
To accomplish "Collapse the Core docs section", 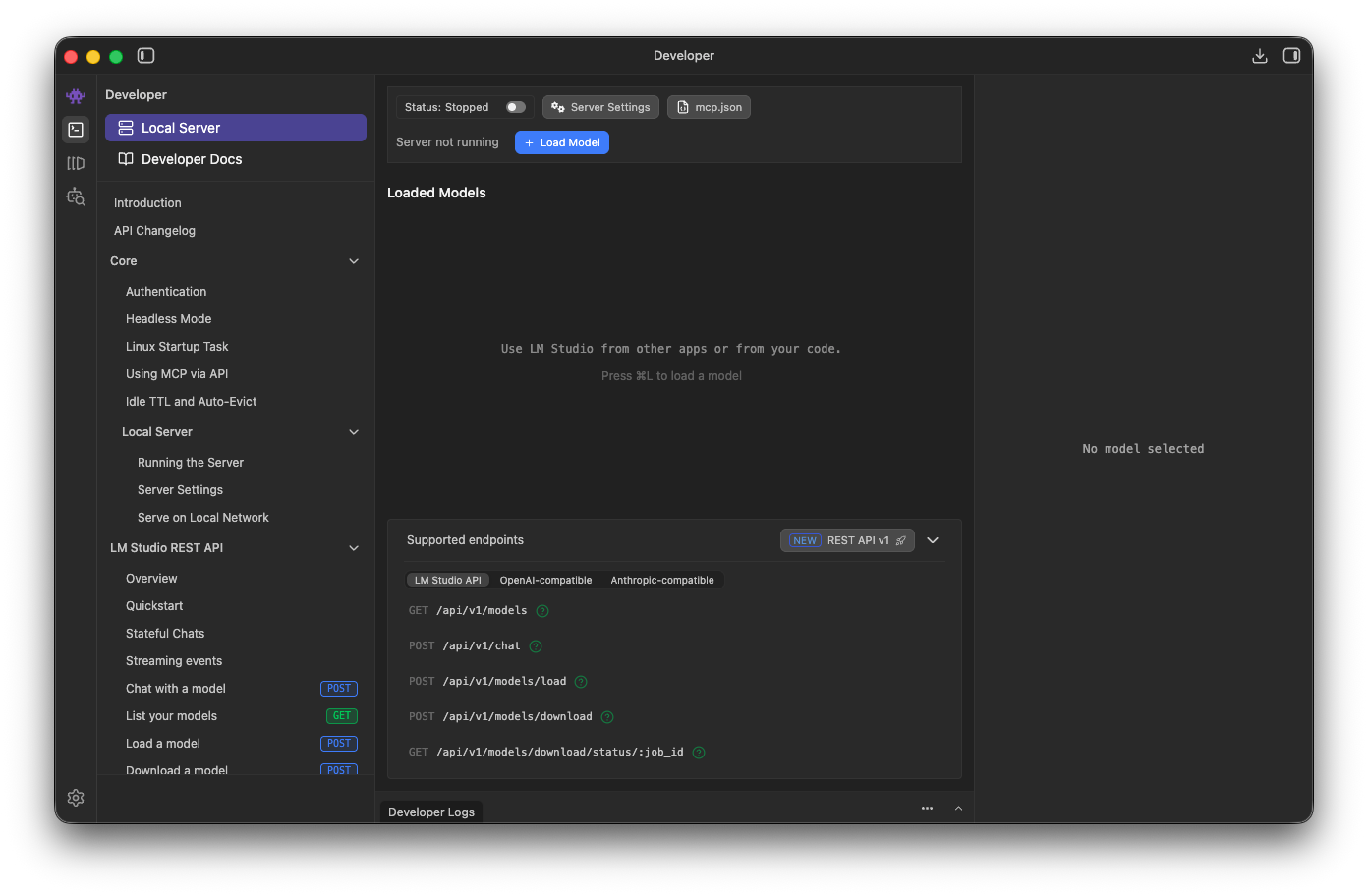I will (x=354, y=260).
